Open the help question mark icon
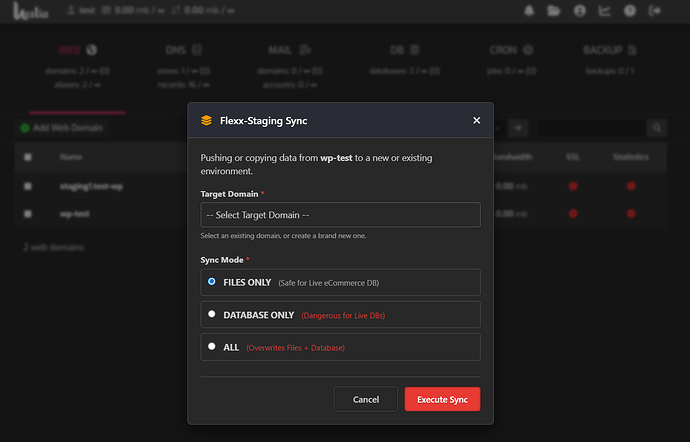This screenshot has width=690, height=442. tap(629, 11)
